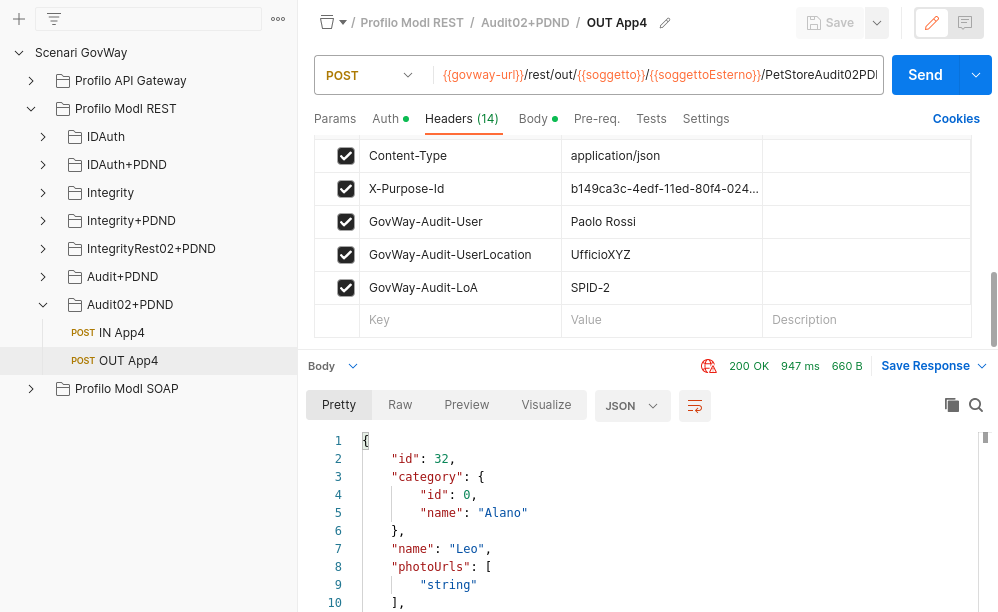Switch to the Params tab
Screen dimensions: 998x612
click(x=335, y=119)
